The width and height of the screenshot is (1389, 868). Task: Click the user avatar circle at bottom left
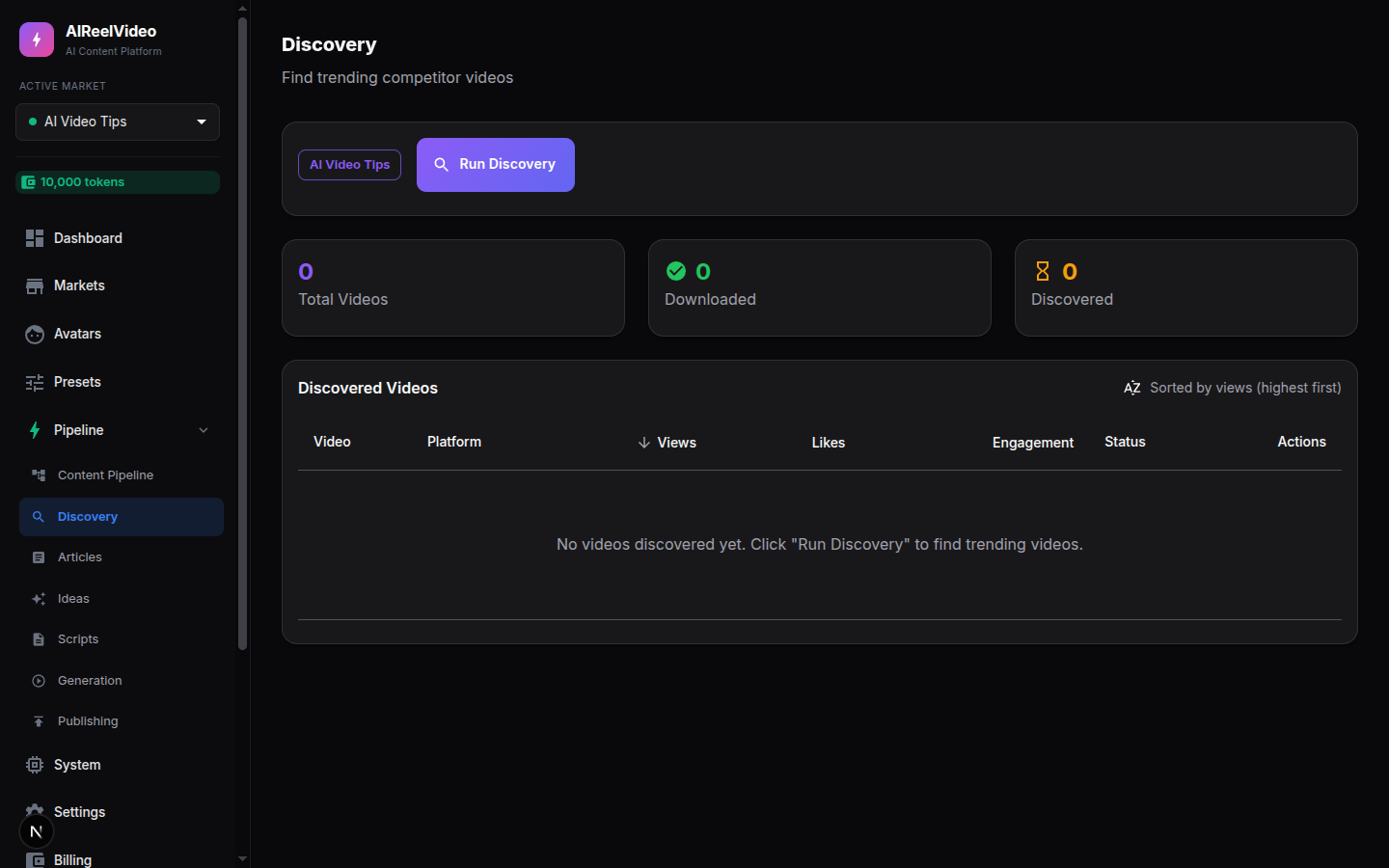(36, 830)
